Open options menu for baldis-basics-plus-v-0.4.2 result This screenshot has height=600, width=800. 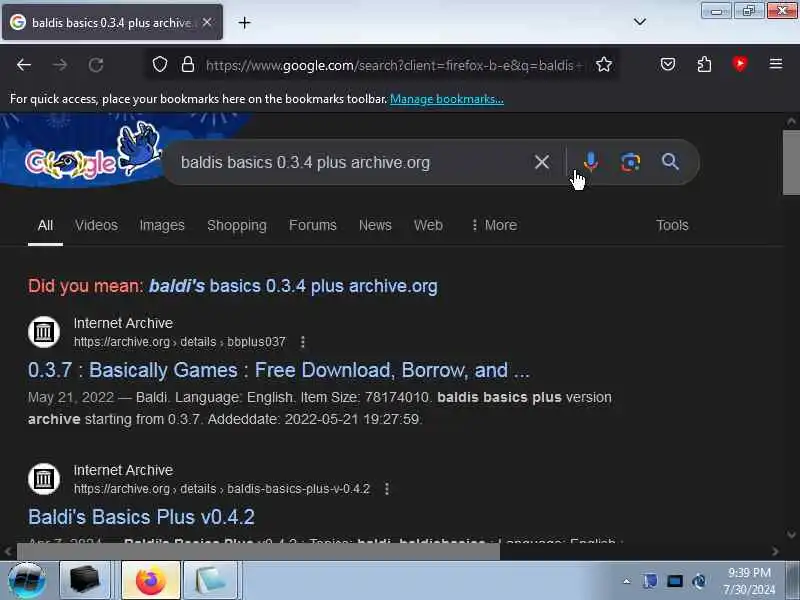pos(387,489)
